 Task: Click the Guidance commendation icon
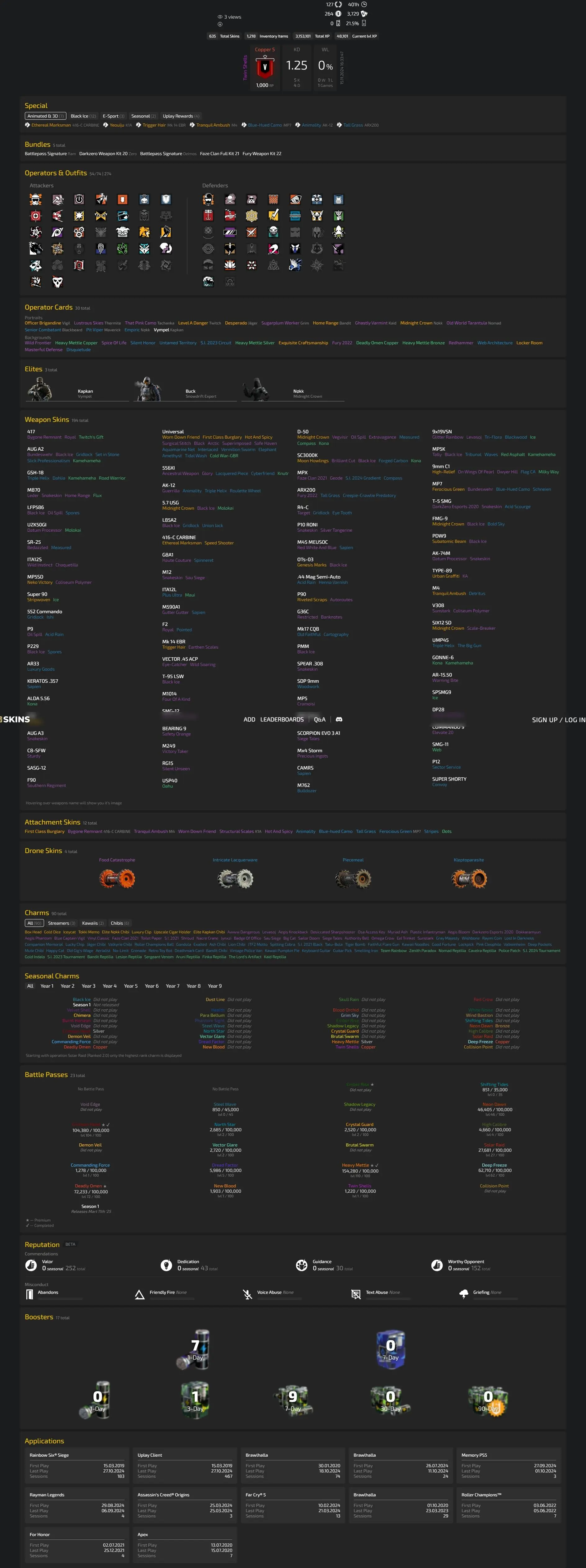(x=301, y=1266)
